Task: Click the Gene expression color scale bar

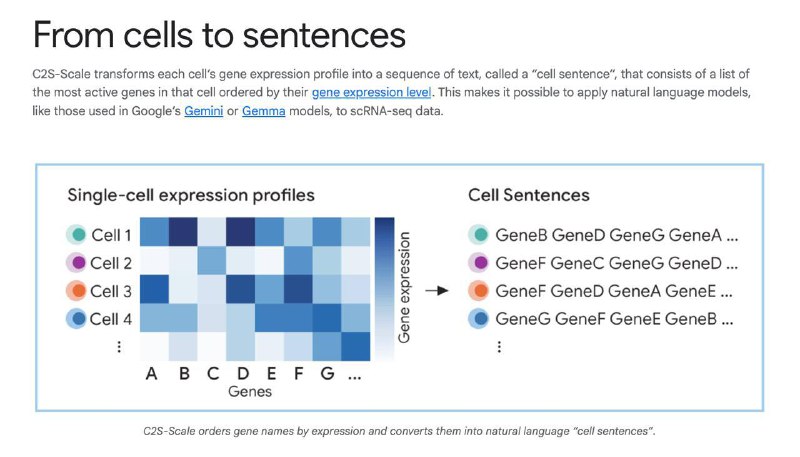Action: [x=384, y=289]
